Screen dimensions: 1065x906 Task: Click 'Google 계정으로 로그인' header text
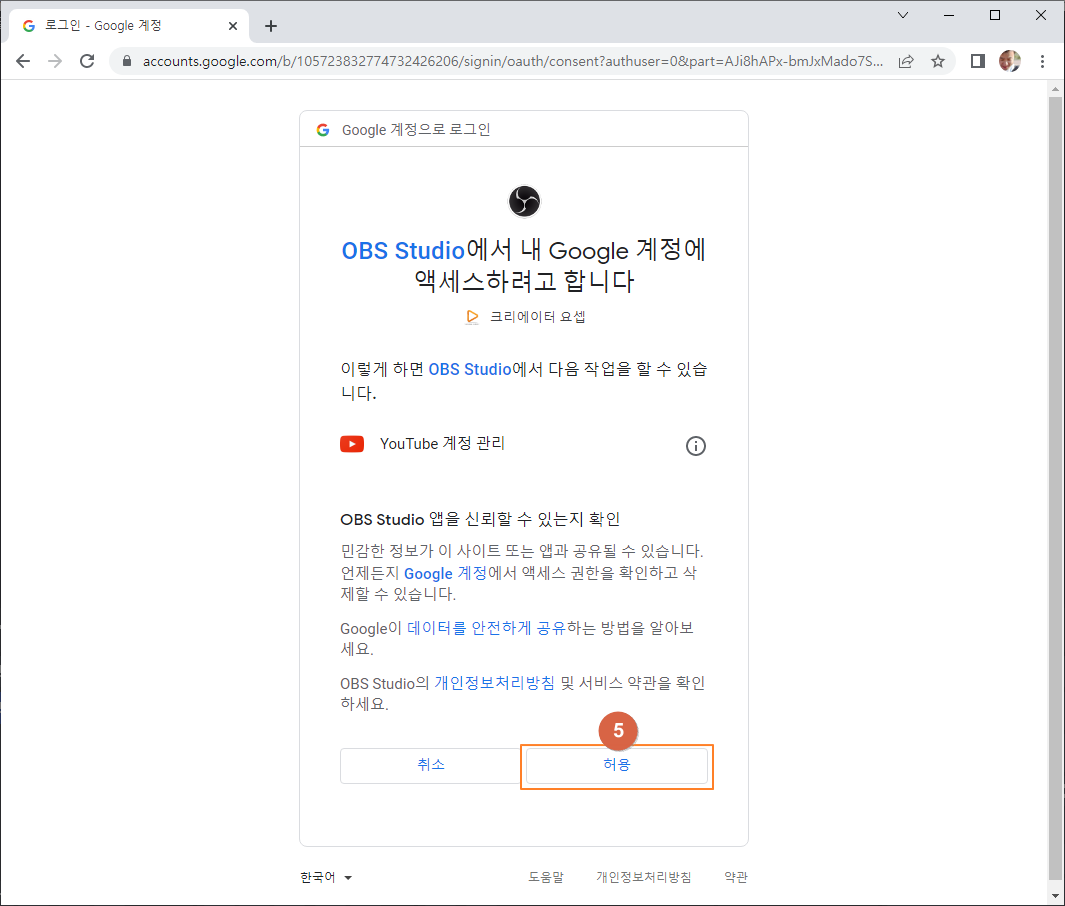point(416,130)
